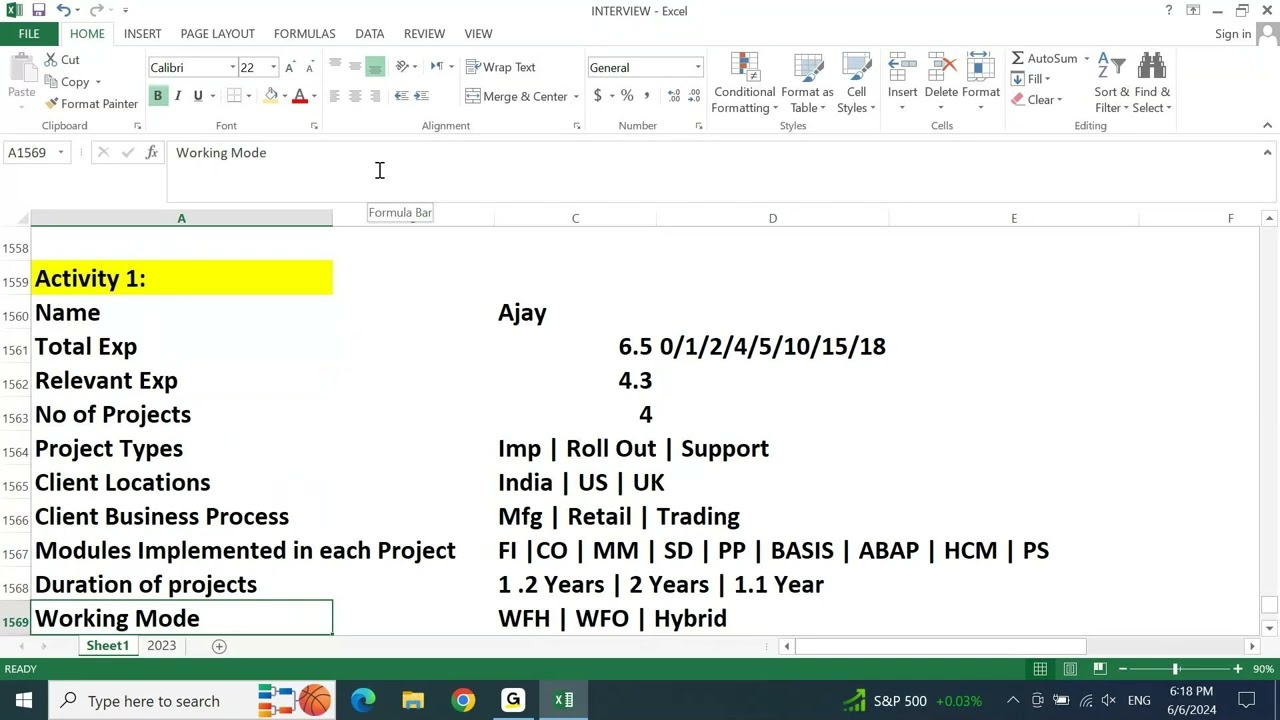The width and height of the screenshot is (1280, 720).
Task: Open Format as Table gallery
Action: [x=807, y=84]
